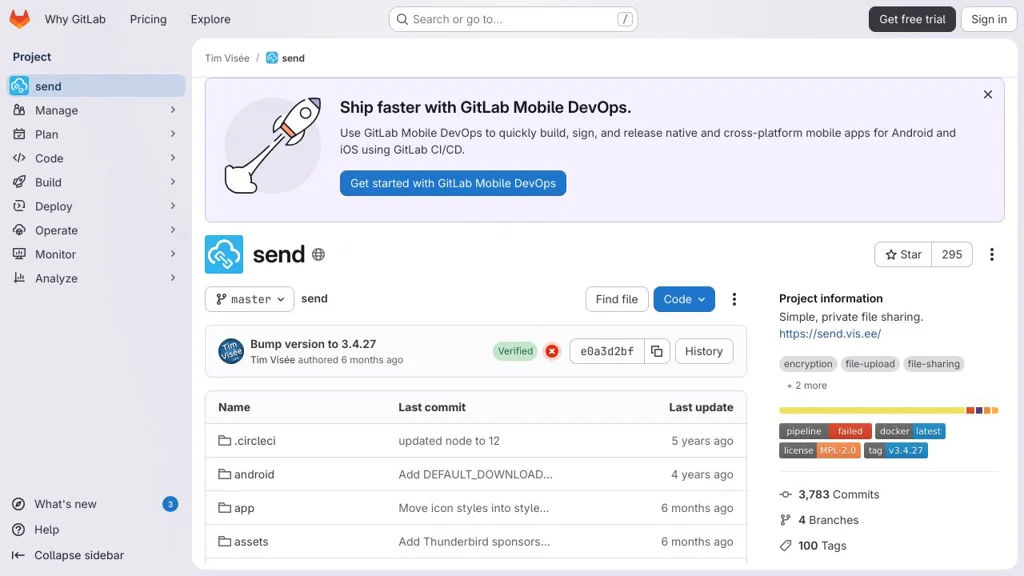Open repository actions kebab next to Code
Image resolution: width=1024 pixels, height=576 pixels.
(x=734, y=299)
